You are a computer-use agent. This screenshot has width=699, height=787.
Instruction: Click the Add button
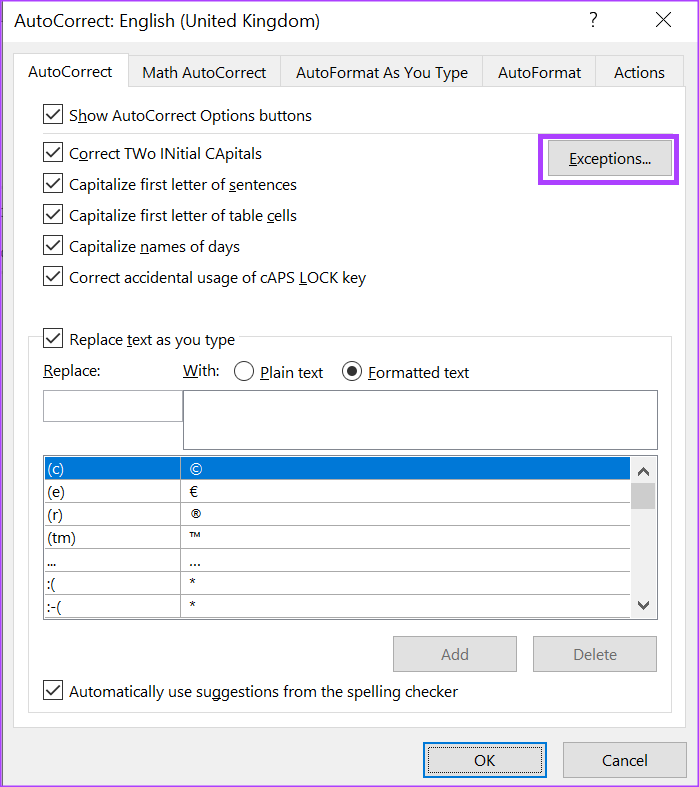point(455,654)
